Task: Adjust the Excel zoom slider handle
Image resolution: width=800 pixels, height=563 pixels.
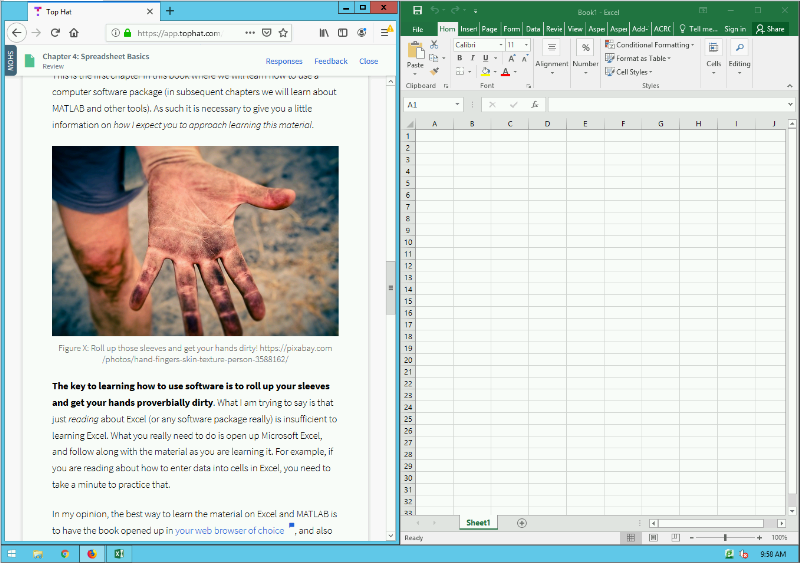Action: 725,537
